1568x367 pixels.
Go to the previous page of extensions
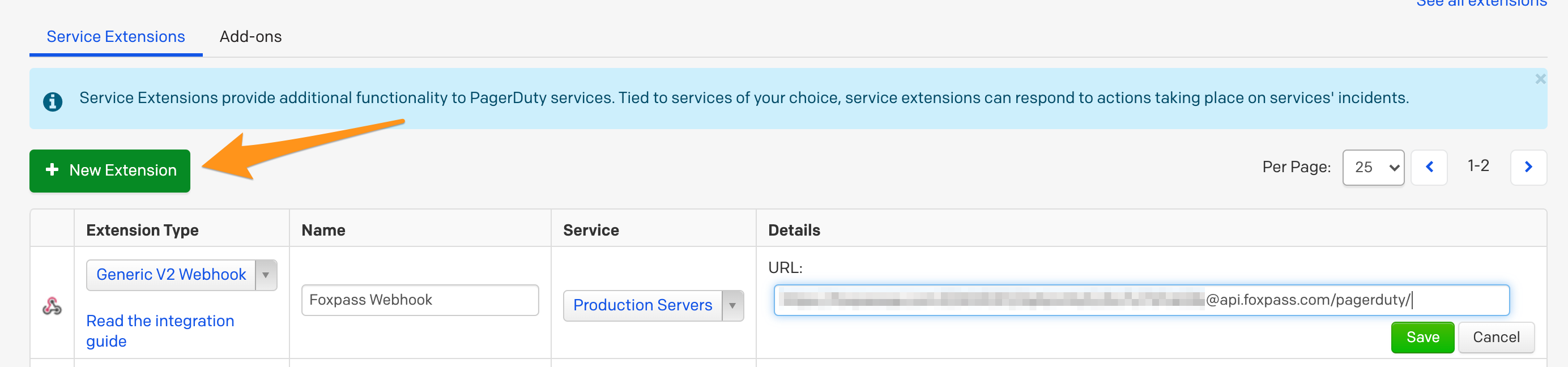(1429, 168)
